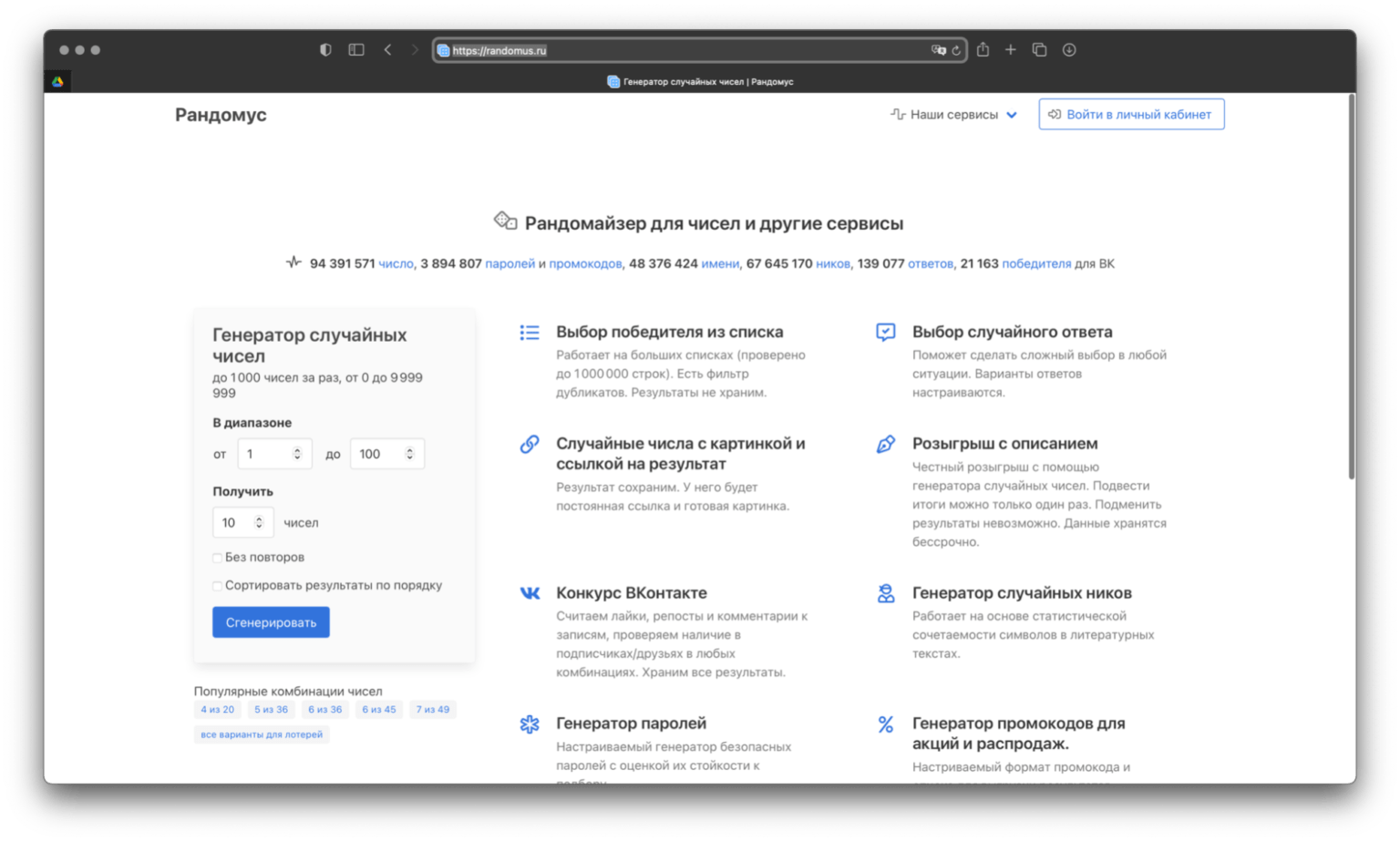
Task: Show the tab overview icon
Action: [x=1039, y=50]
